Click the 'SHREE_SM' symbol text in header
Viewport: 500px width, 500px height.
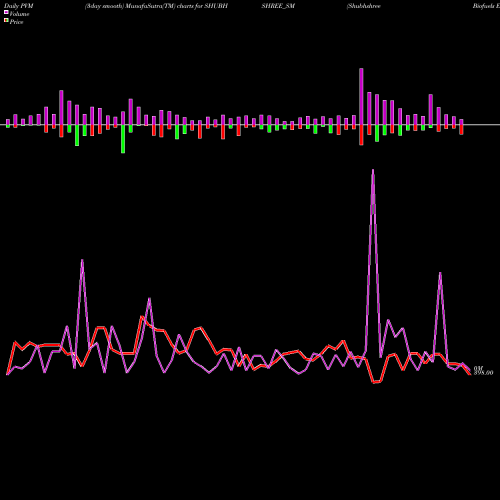278,6
